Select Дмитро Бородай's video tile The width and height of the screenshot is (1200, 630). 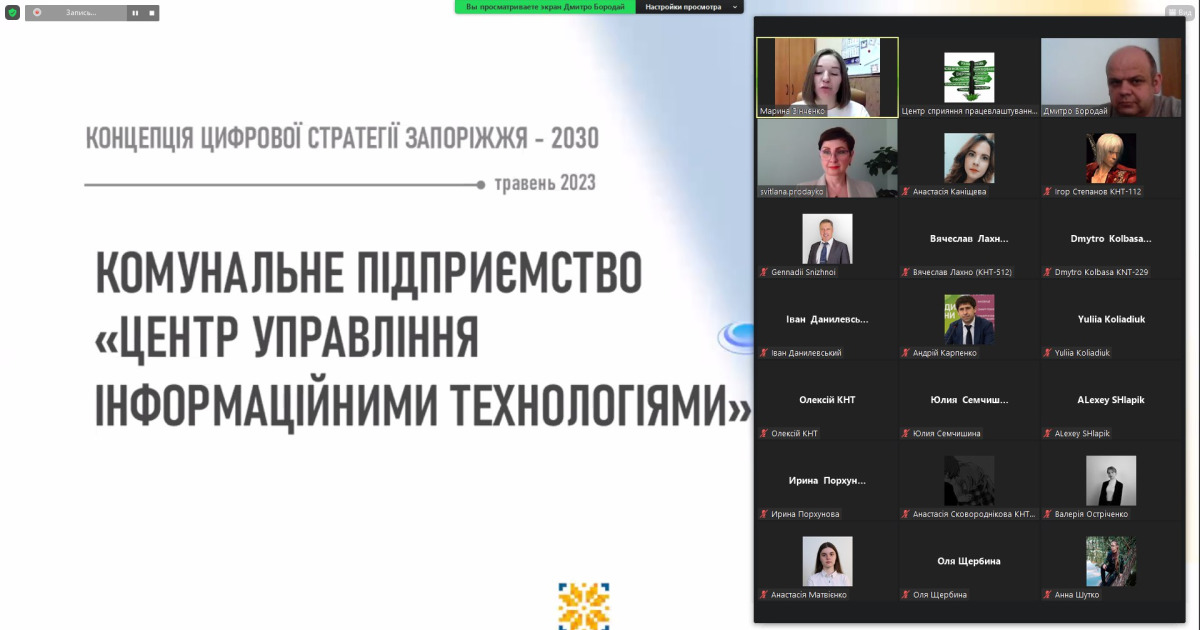[x=1111, y=78]
